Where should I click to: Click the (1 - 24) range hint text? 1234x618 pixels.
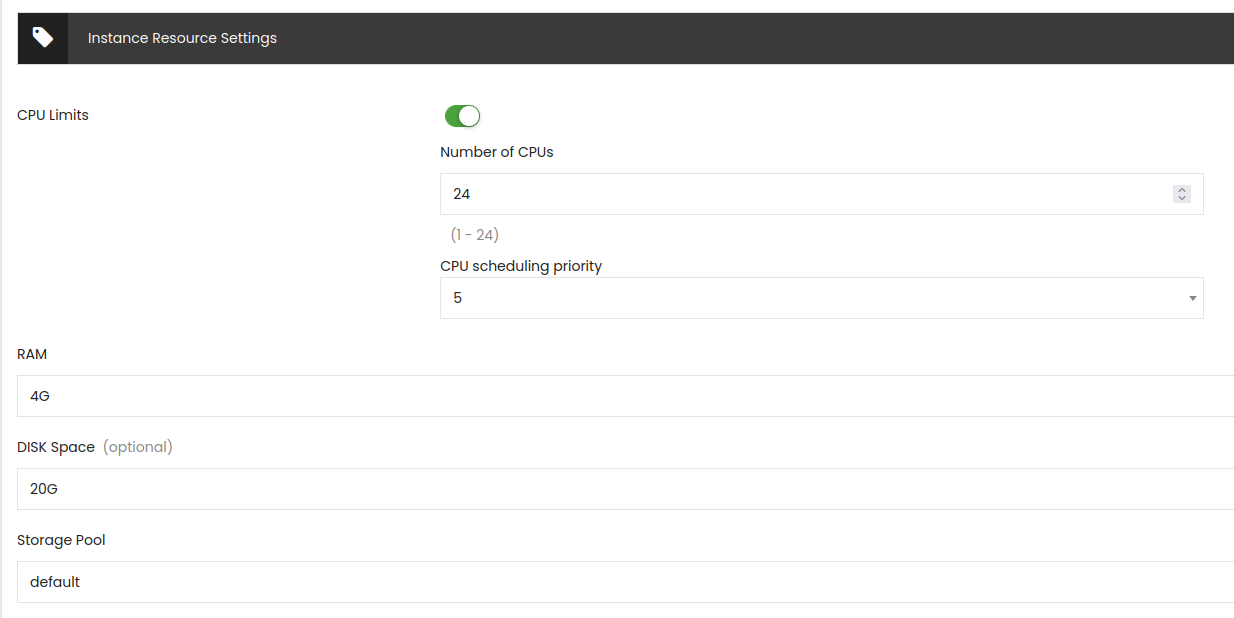tap(474, 235)
